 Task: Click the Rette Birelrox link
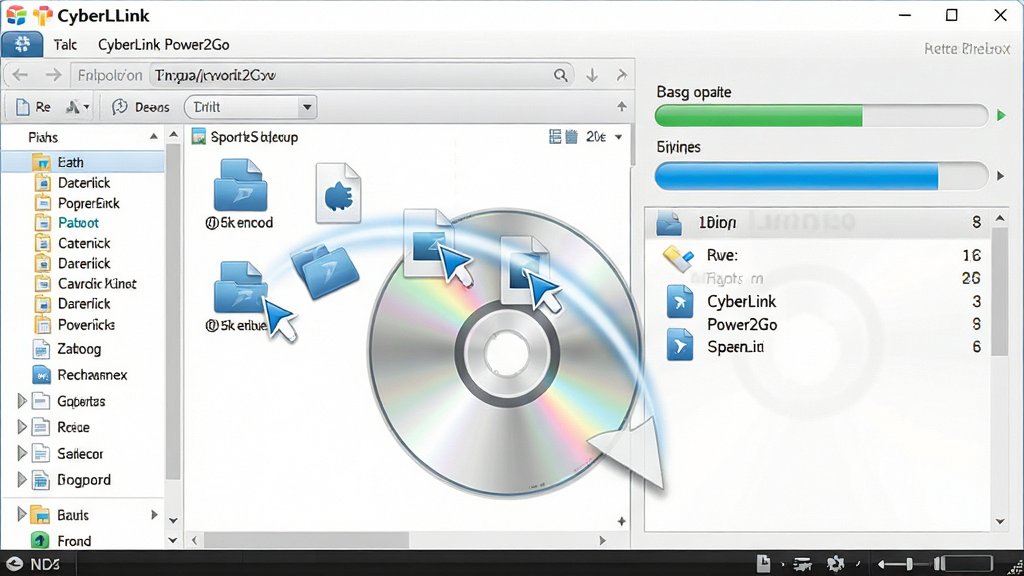coord(967,48)
